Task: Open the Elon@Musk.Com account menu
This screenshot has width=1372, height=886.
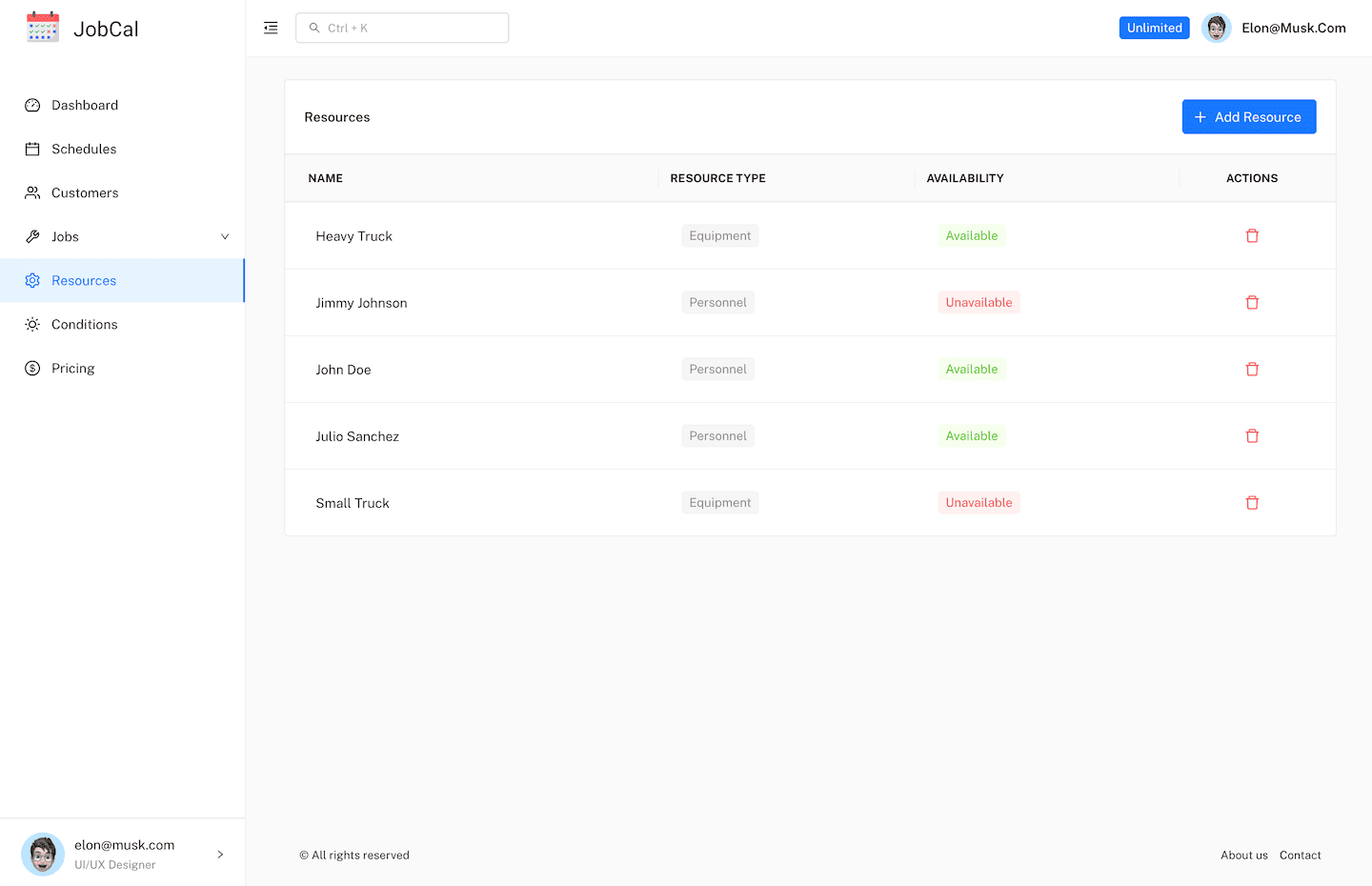Action: click(x=1293, y=29)
